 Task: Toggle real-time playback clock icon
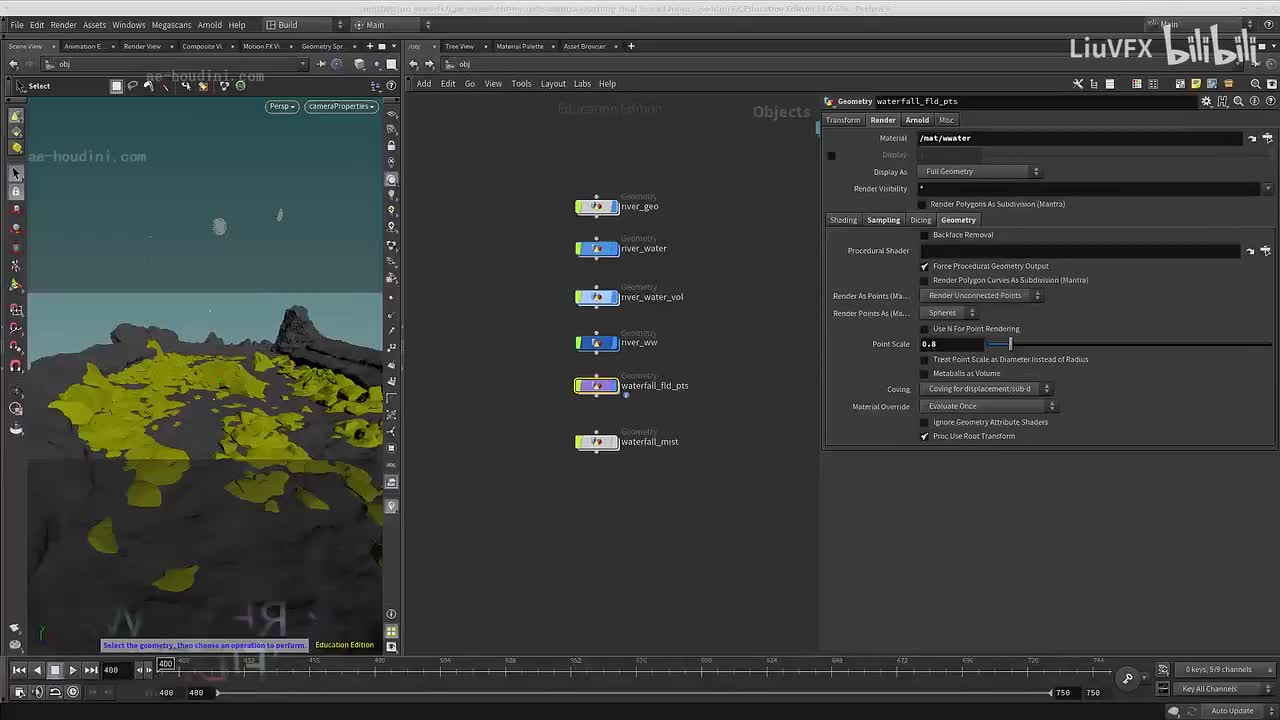tap(73, 692)
